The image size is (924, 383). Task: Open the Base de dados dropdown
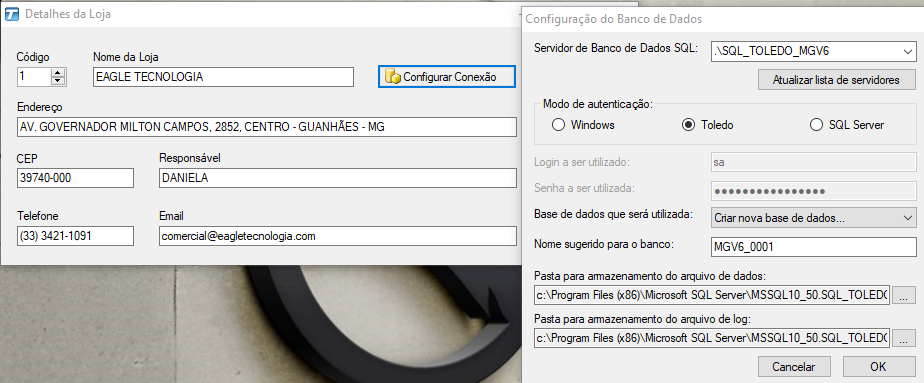(813, 217)
